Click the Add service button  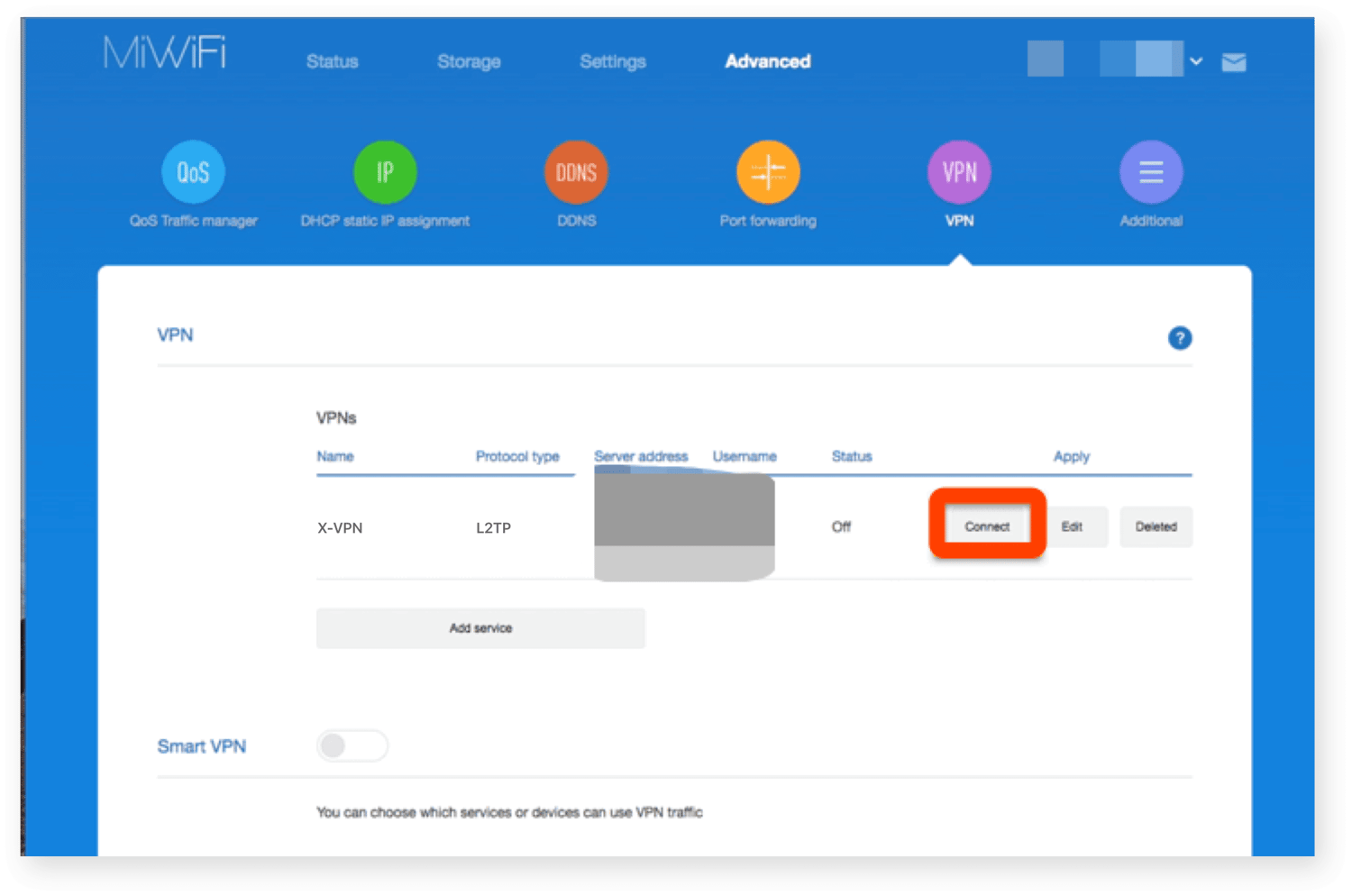point(480,628)
